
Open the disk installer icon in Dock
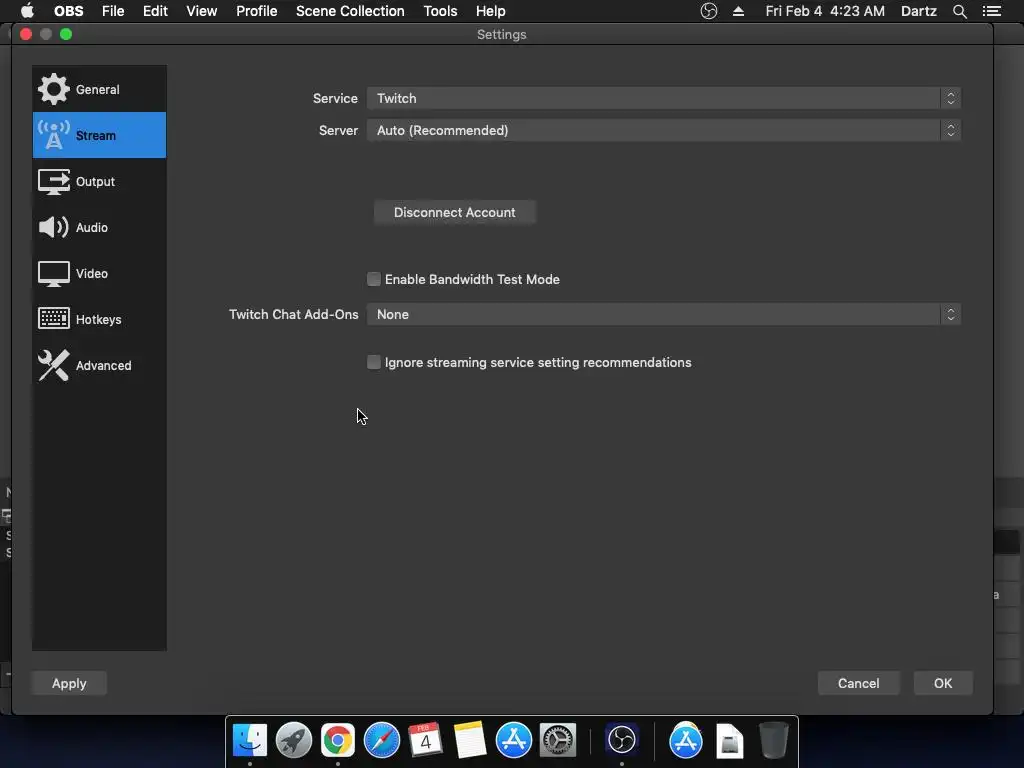[729, 741]
